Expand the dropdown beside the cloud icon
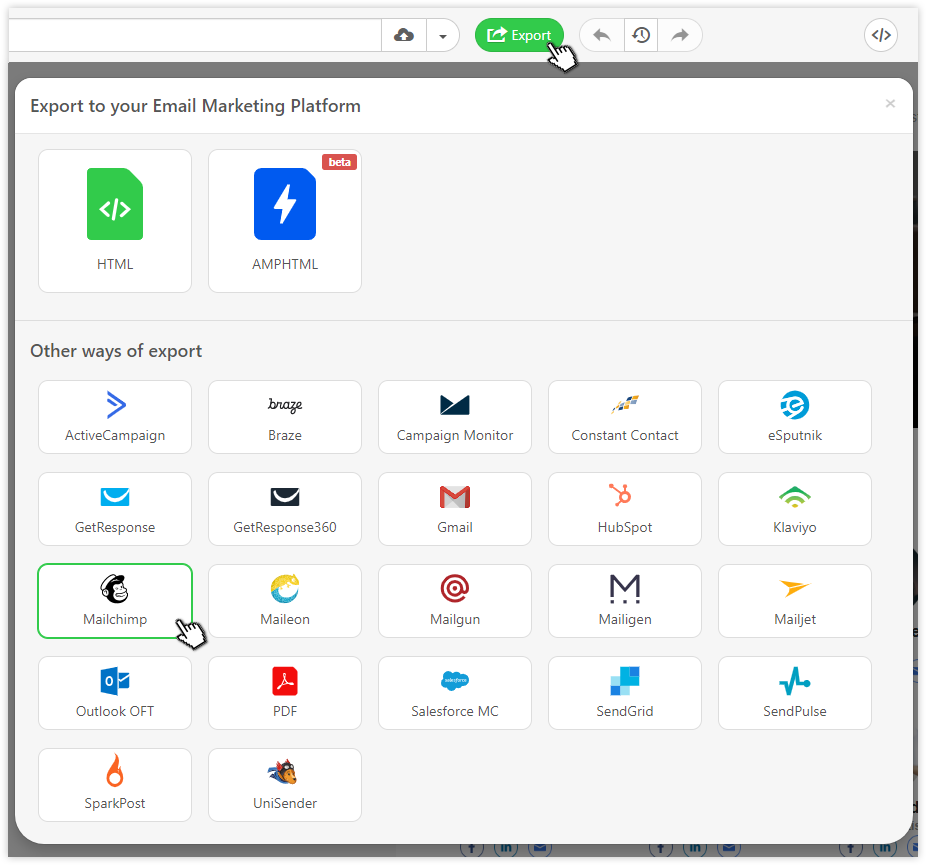This screenshot has width=926, height=865. (x=441, y=35)
